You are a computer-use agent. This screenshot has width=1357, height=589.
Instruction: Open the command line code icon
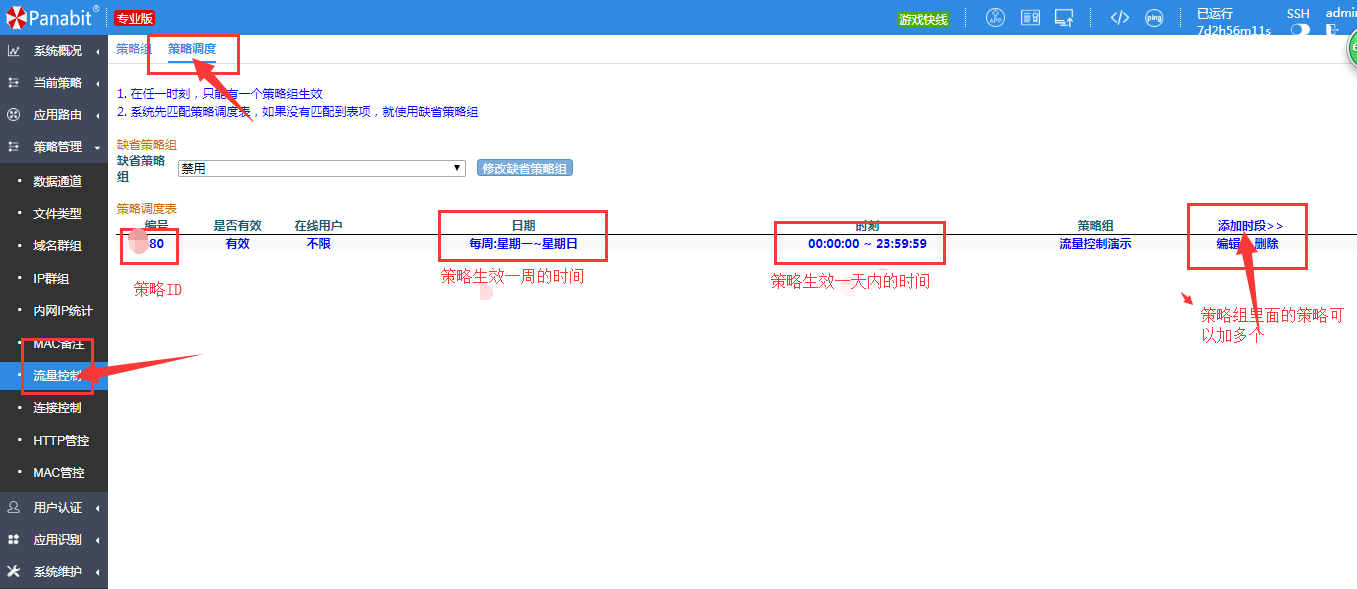1120,18
